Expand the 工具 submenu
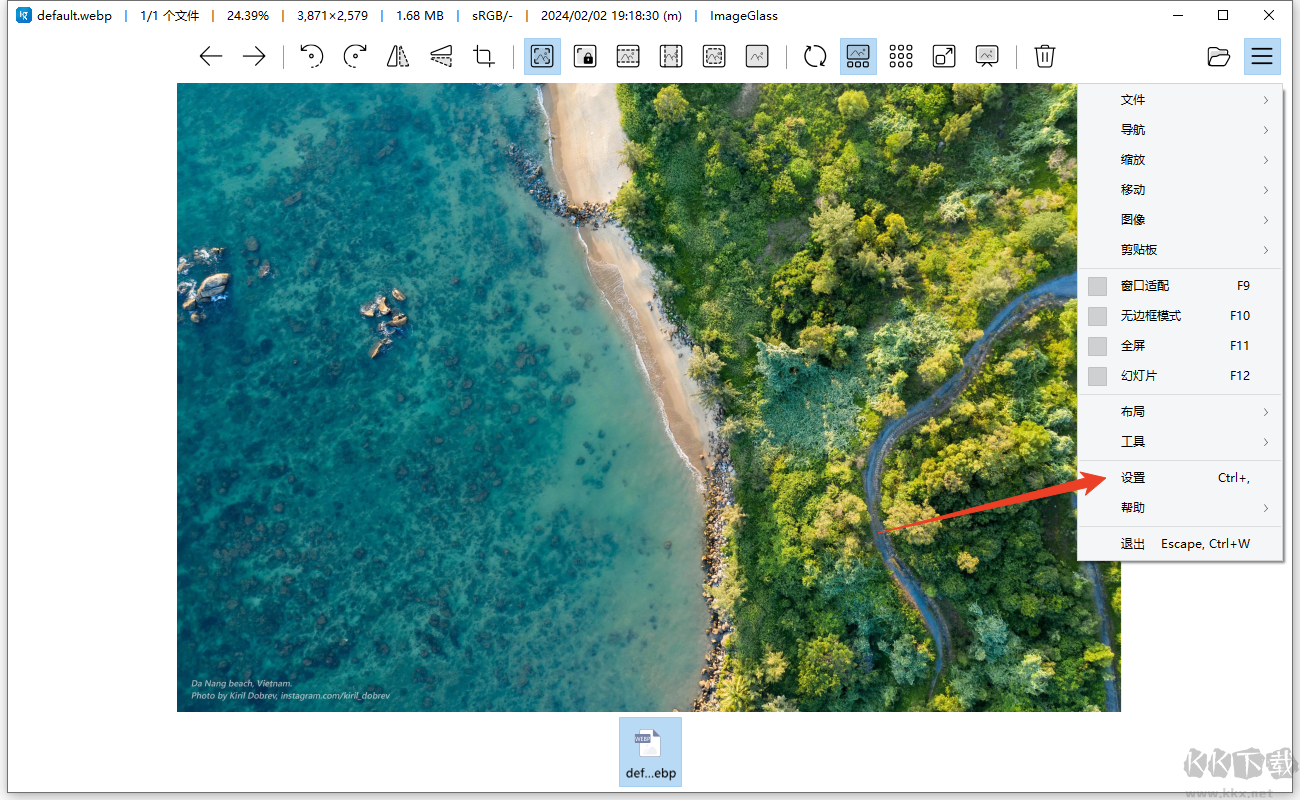 coord(1180,442)
